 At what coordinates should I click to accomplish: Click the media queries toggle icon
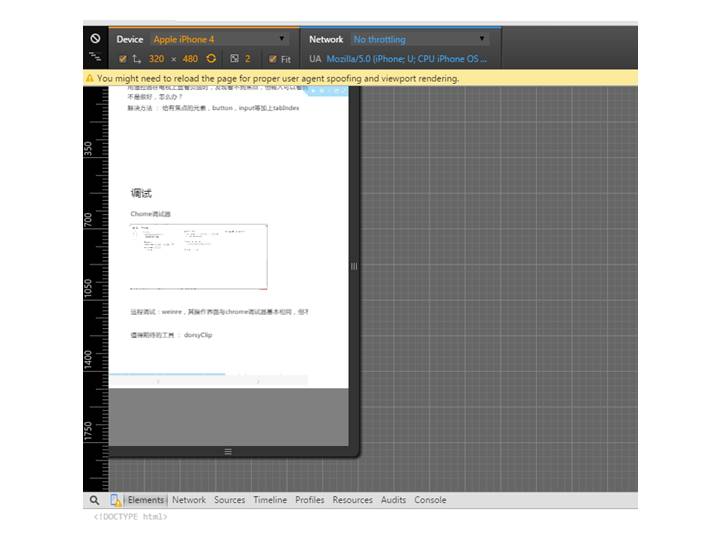(x=95, y=59)
